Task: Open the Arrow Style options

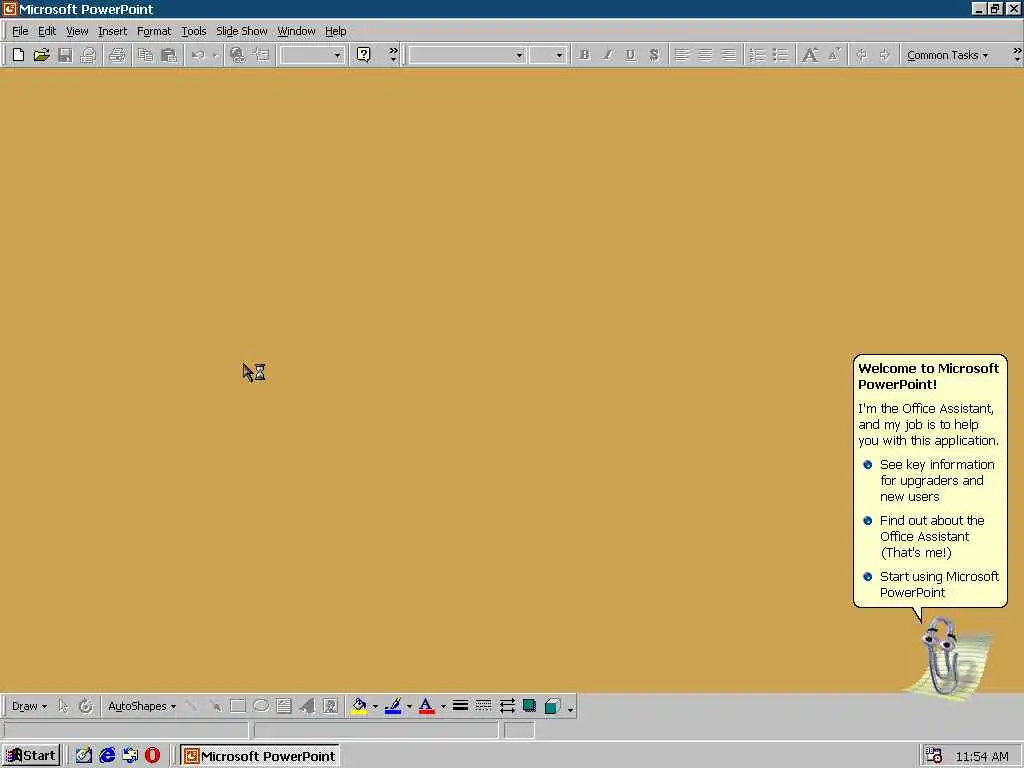Action: pyautogui.click(x=507, y=706)
